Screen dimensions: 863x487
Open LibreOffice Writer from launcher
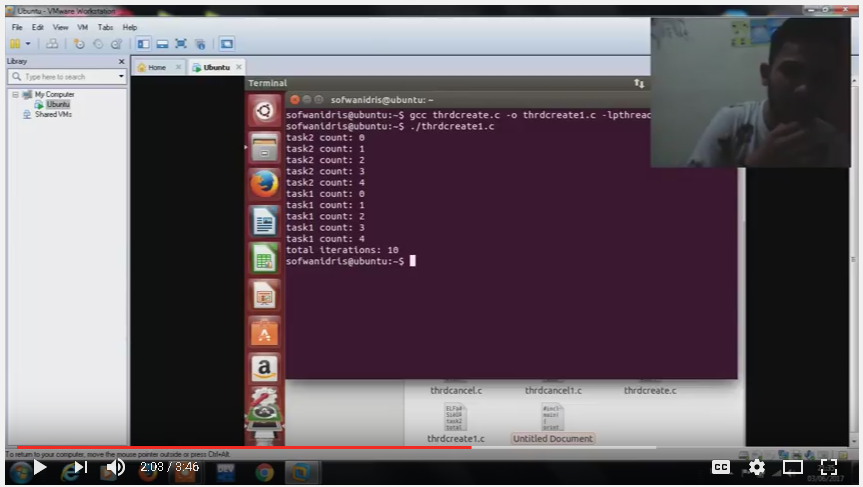tap(264, 221)
